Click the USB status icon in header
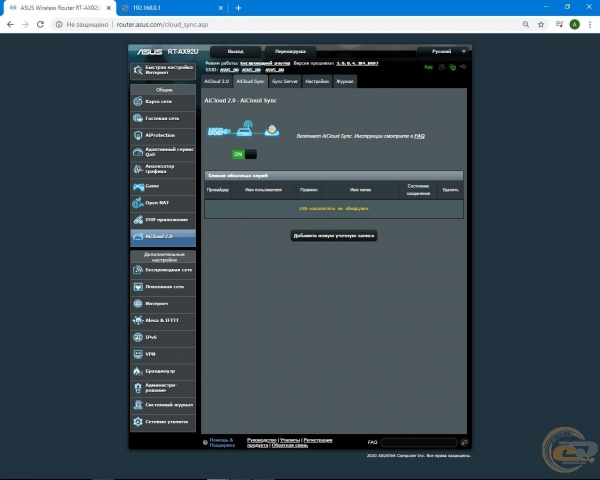600x480 pixels. click(x=463, y=67)
